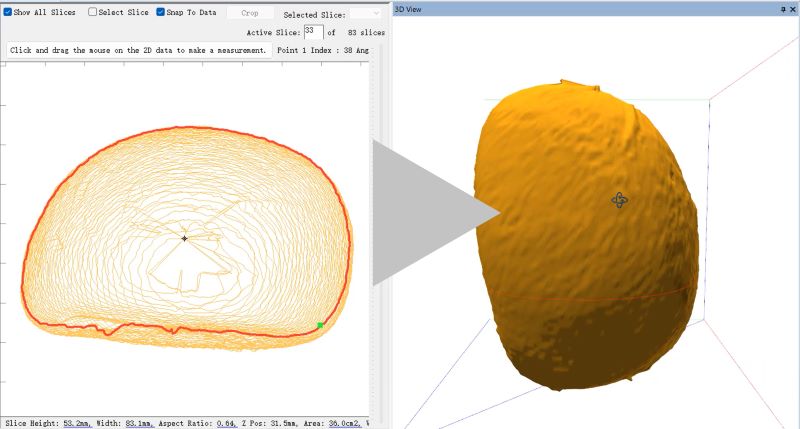The width and height of the screenshot is (800, 429).
Task: Select the 3D View title bar
Action: point(580,8)
